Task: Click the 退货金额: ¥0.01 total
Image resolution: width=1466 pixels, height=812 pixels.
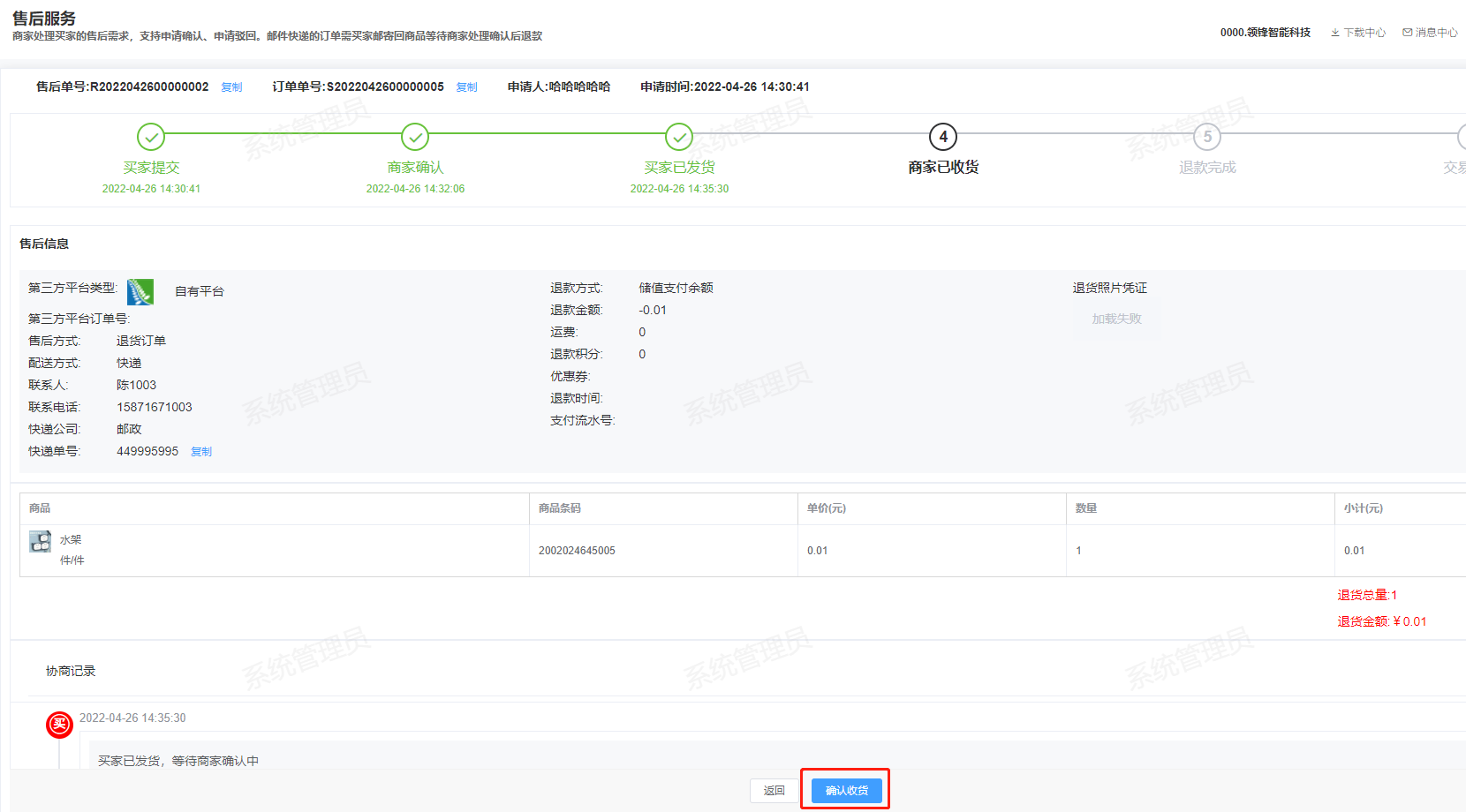Action: 1382,621
